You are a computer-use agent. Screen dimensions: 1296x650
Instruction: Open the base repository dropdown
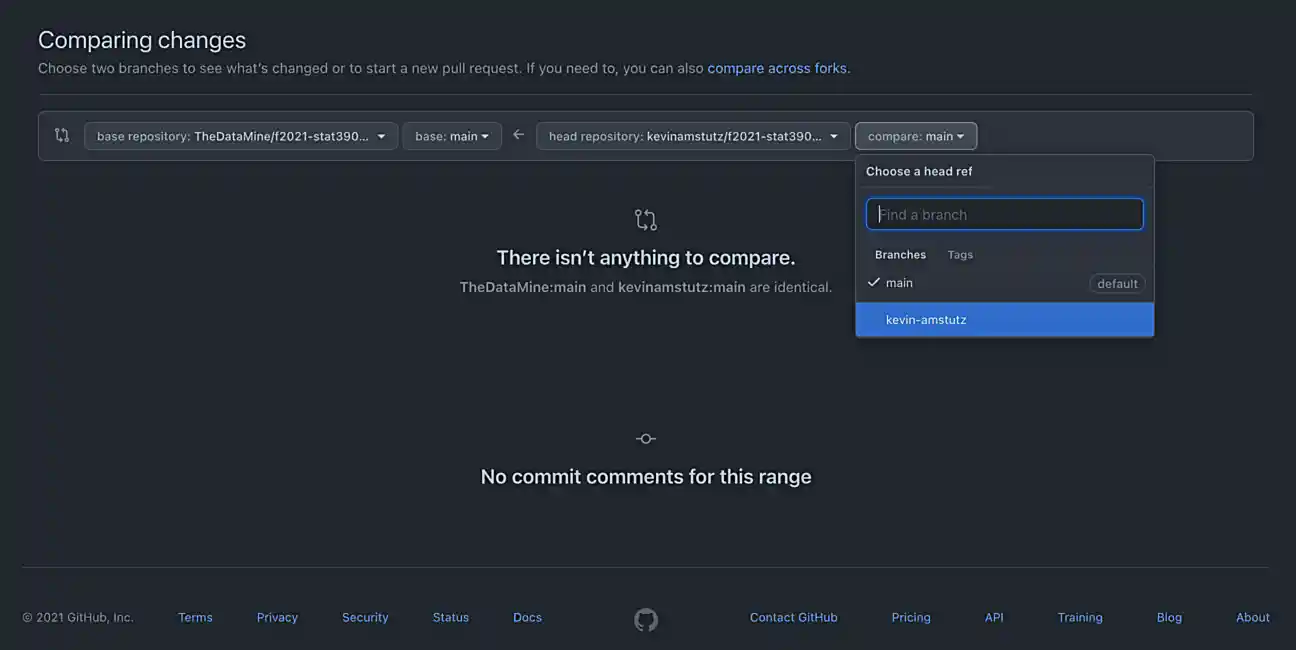(240, 135)
